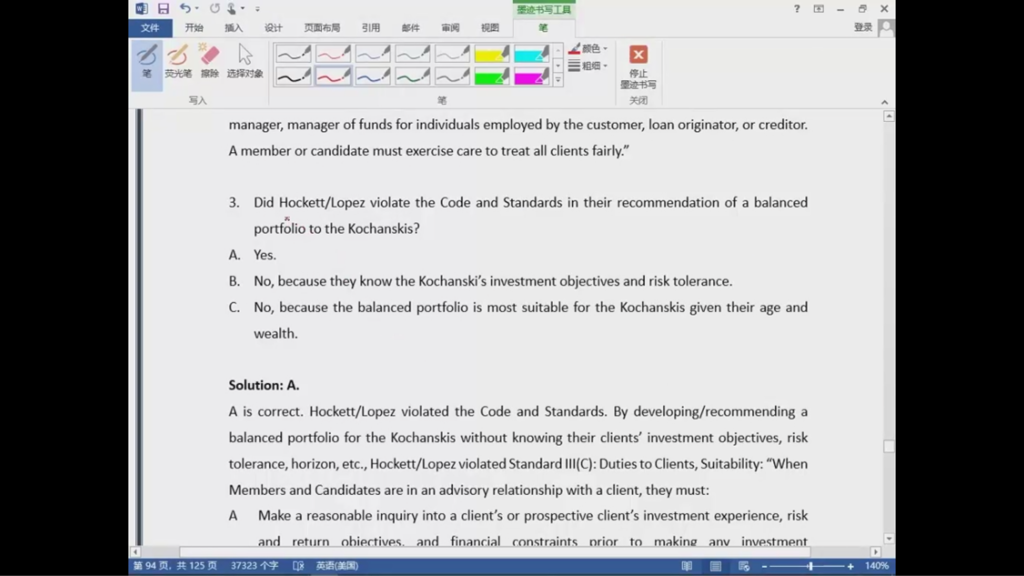Switch to Print Layout view in status bar

714,566
